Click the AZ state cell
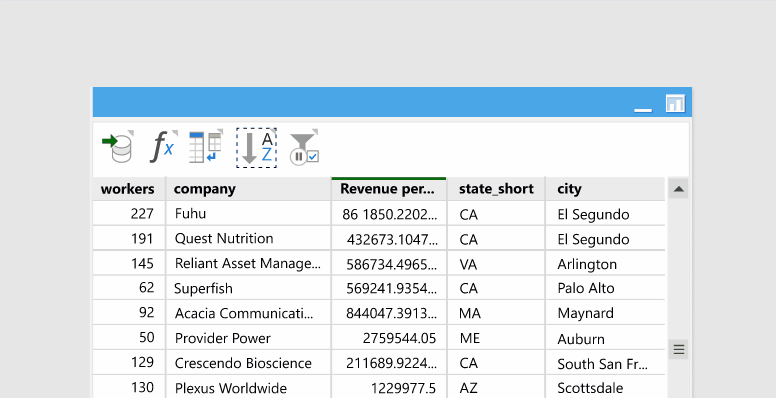The image size is (776, 398). [496, 388]
